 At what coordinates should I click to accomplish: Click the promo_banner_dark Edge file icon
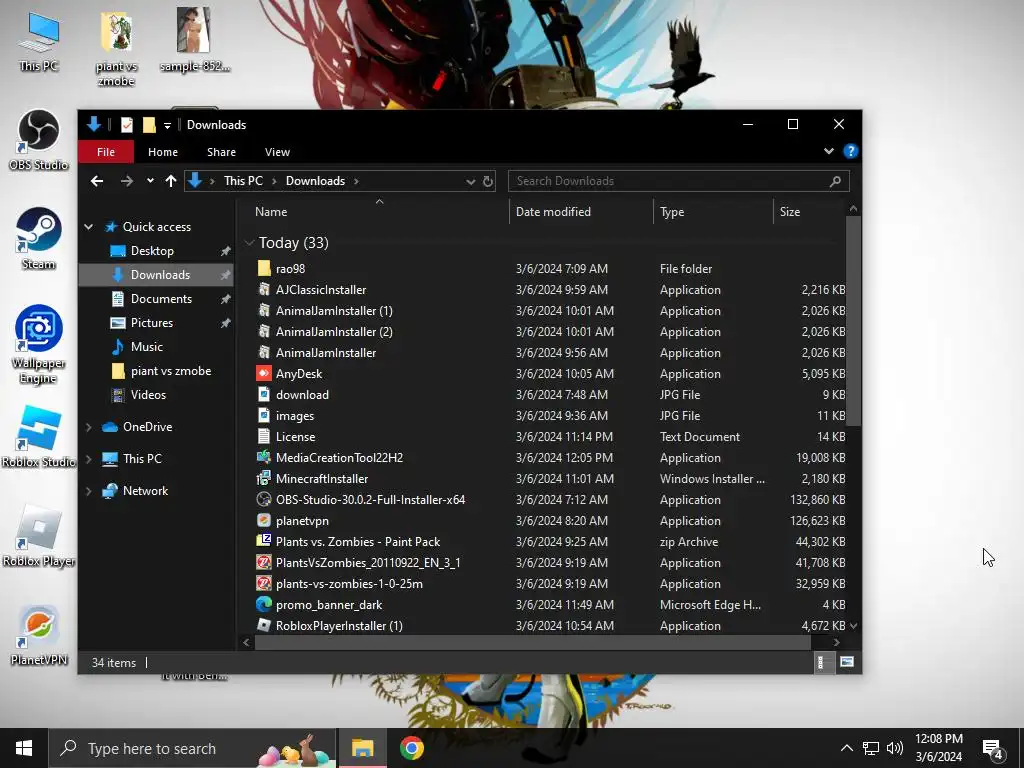(264, 605)
